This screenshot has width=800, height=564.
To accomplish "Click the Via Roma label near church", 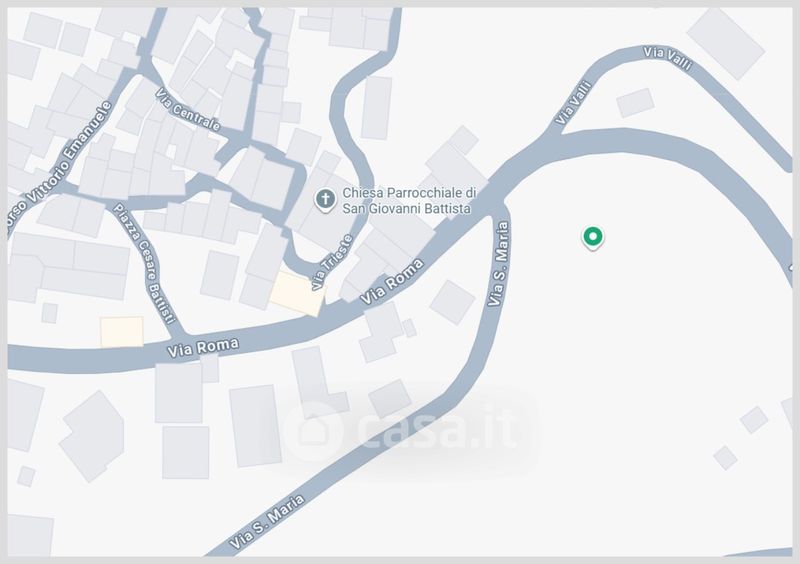I will 392,281.
